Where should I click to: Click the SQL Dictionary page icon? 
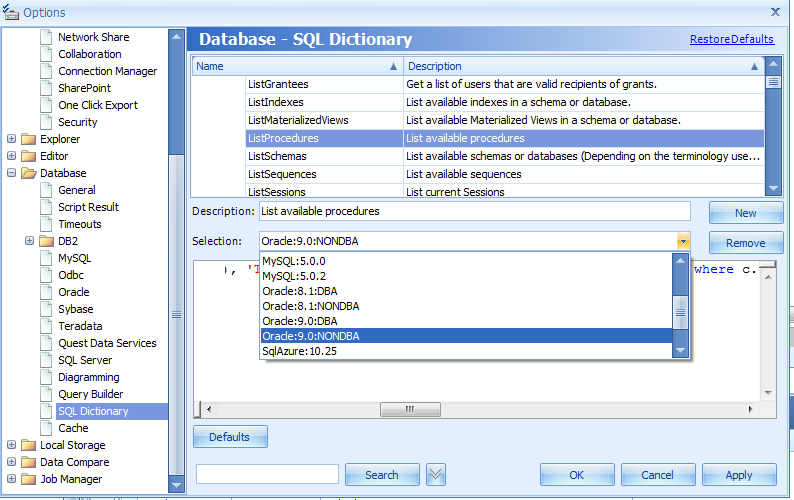(x=46, y=411)
